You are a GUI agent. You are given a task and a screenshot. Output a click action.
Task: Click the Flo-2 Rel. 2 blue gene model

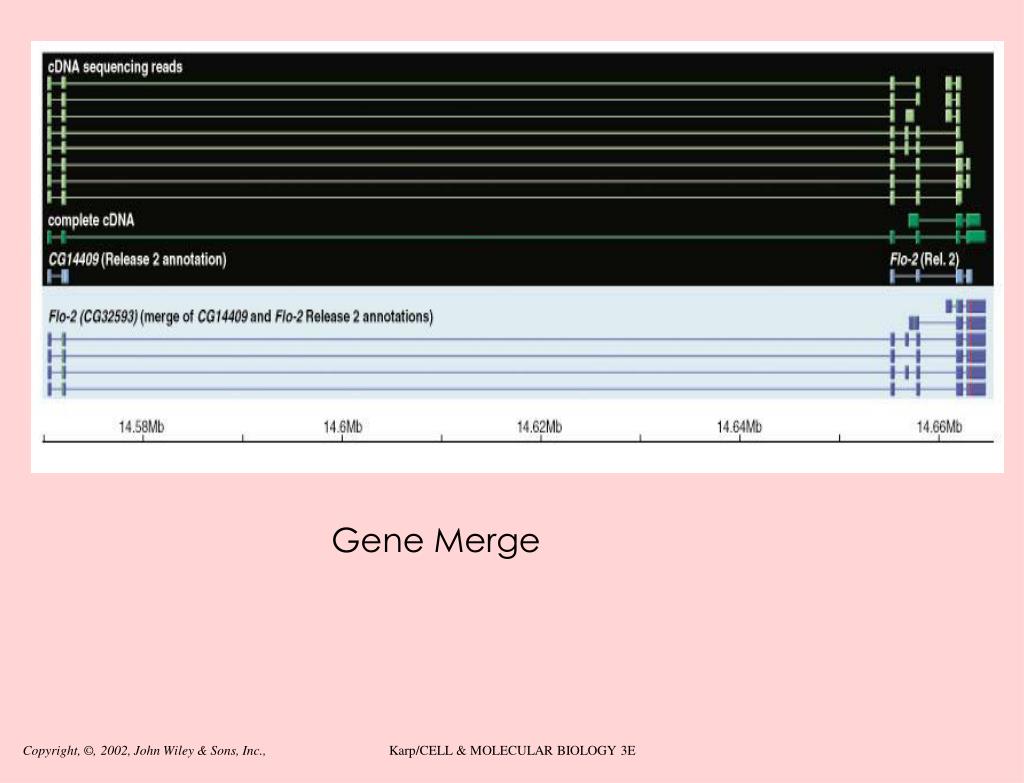point(931,276)
